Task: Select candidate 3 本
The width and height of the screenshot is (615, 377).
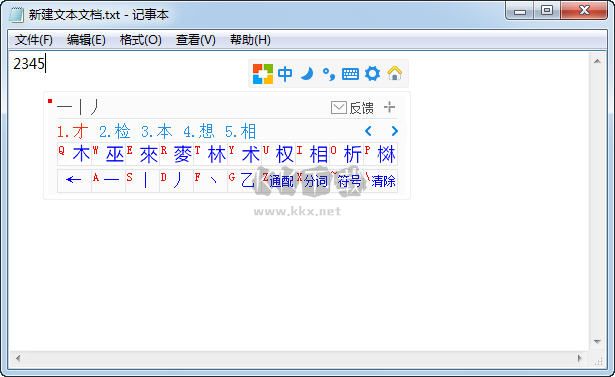Action: pos(156,131)
